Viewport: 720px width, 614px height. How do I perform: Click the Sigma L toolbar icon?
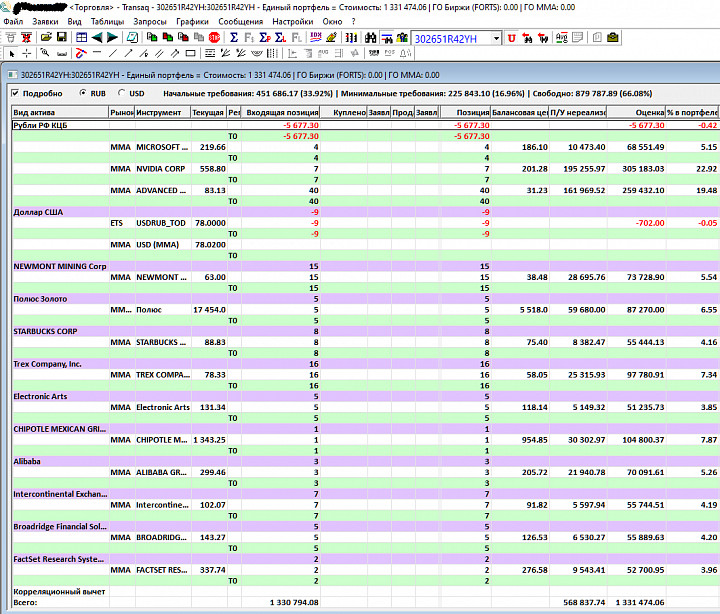click(281, 38)
